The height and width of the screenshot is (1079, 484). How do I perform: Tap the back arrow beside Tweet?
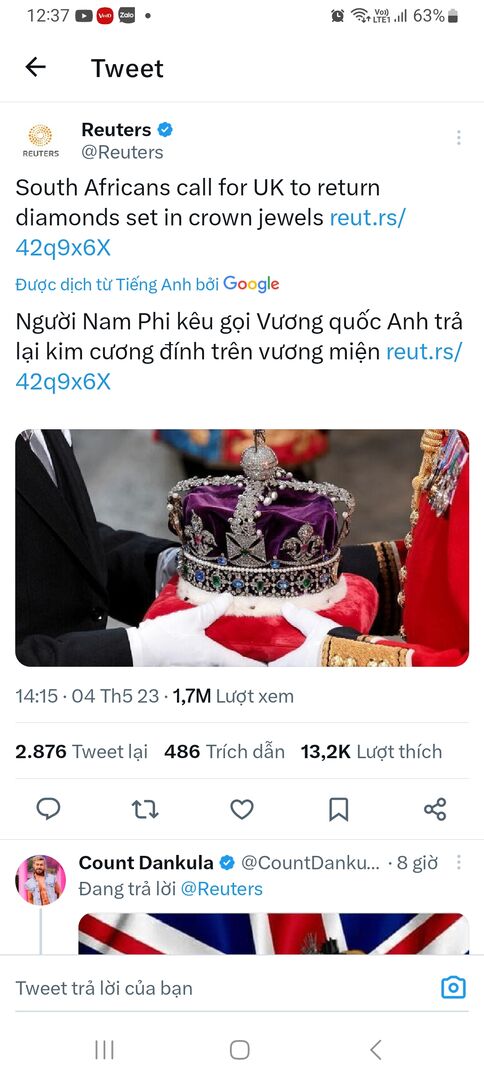35,67
